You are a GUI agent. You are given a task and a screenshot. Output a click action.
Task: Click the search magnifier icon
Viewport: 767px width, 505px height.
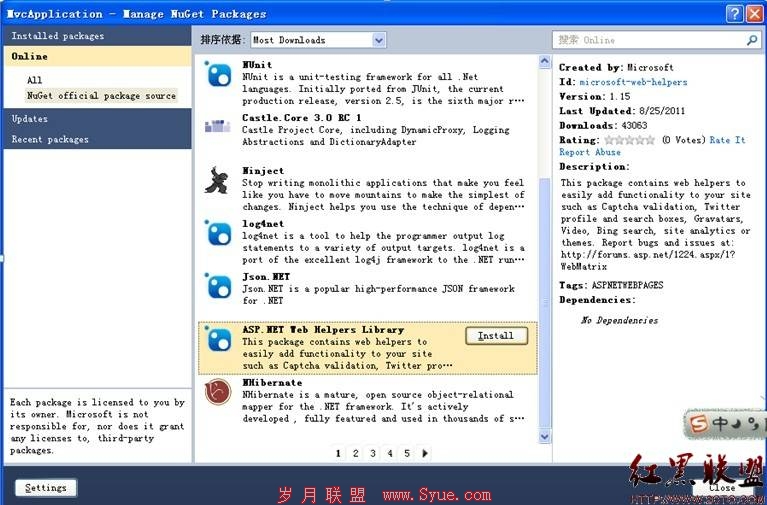click(x=752, y=40)
